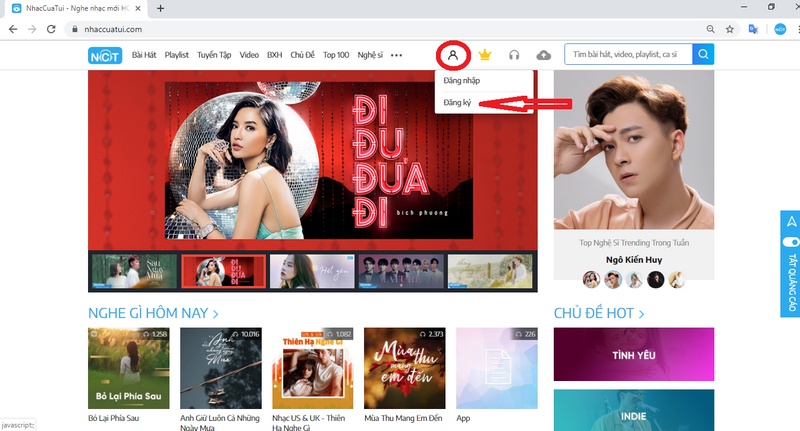Screen dimensions: 800x431
Task: Select the Đi Đu Đưa Đi banner thumbnail
Action: [x=223, y=271]
